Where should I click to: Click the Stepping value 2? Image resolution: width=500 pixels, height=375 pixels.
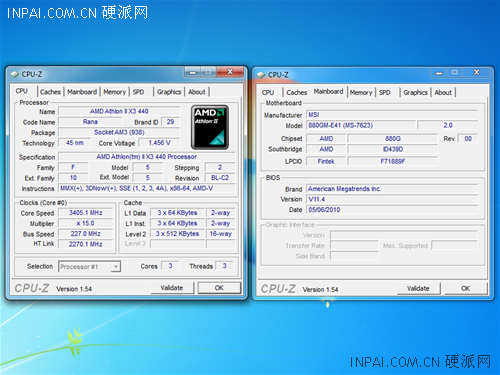tap(220, 167)
